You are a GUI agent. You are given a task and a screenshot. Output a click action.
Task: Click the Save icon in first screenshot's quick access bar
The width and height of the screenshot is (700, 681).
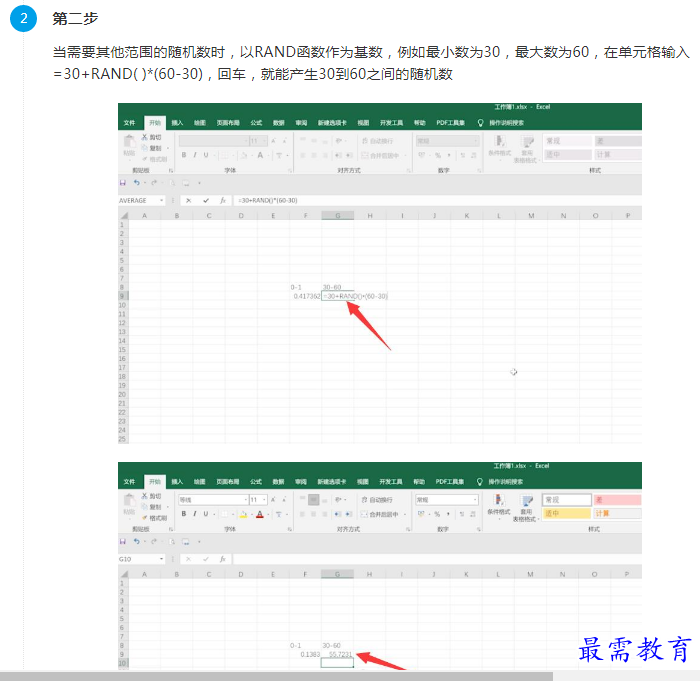point(123,183)
